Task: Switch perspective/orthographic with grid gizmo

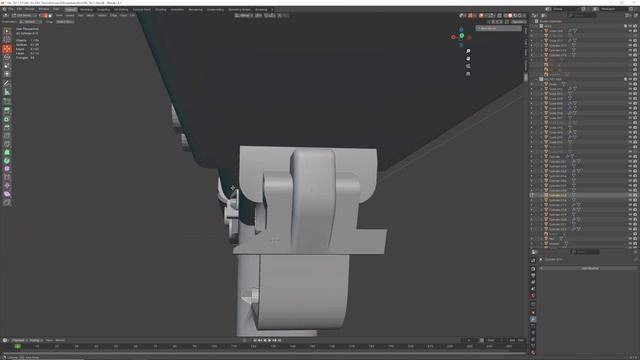Action: pyautogui.click(x=468, y=74)
